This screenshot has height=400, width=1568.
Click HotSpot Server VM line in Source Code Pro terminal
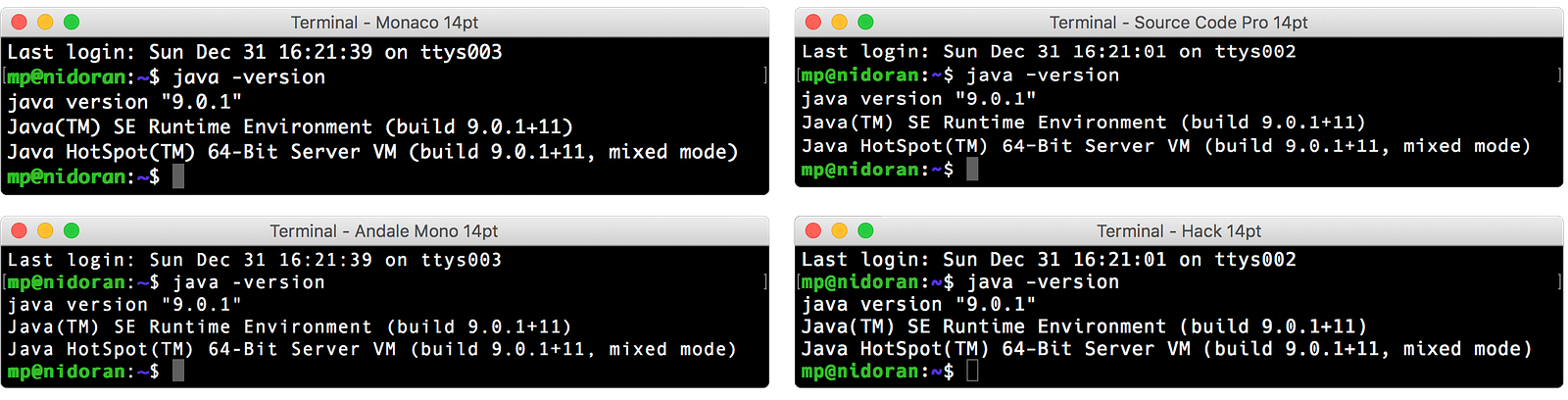click(1166, 146)
